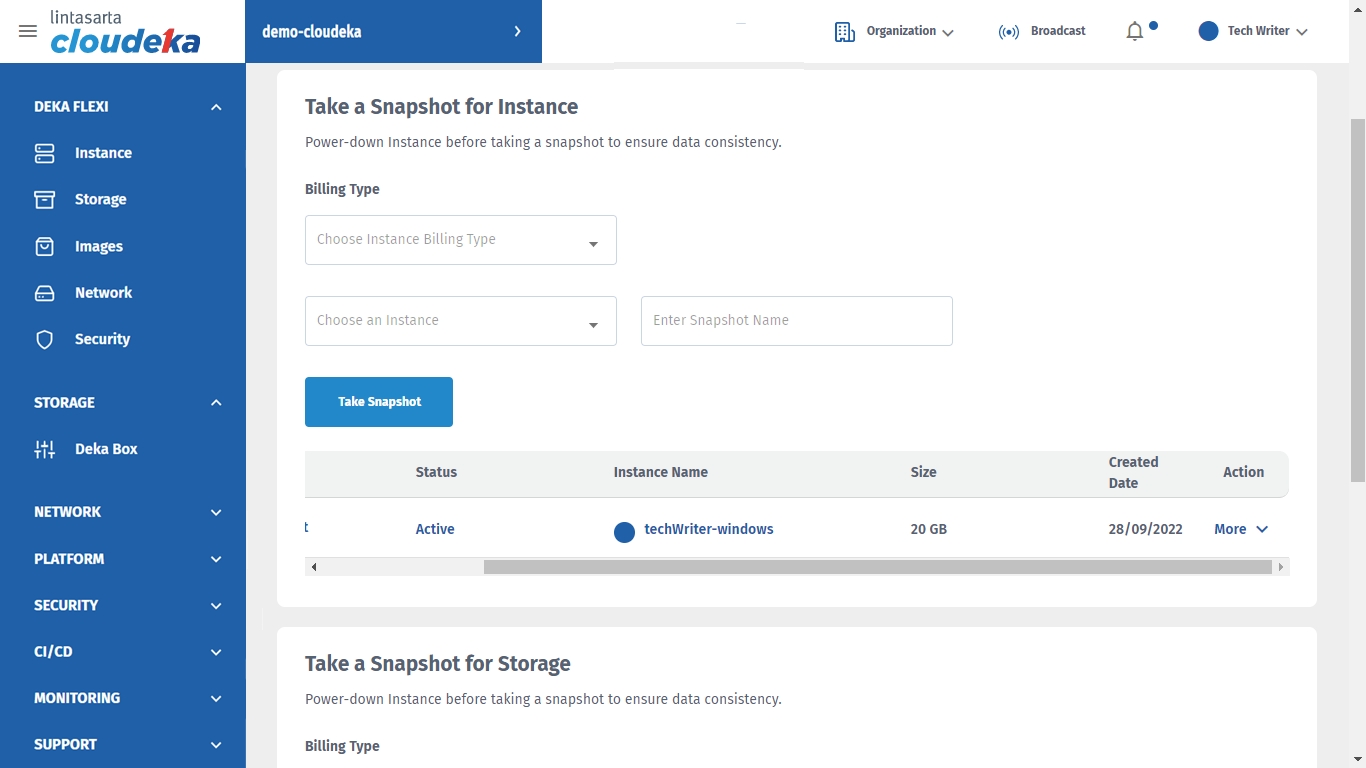
Task: Click the Network drive icon
Action: [45, 293]
